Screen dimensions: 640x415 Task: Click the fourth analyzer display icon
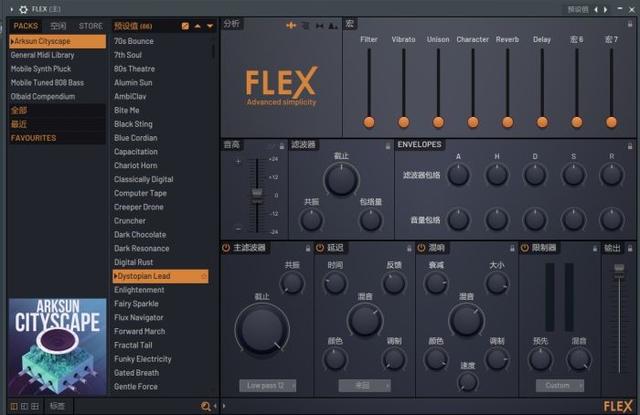point(333,26)
